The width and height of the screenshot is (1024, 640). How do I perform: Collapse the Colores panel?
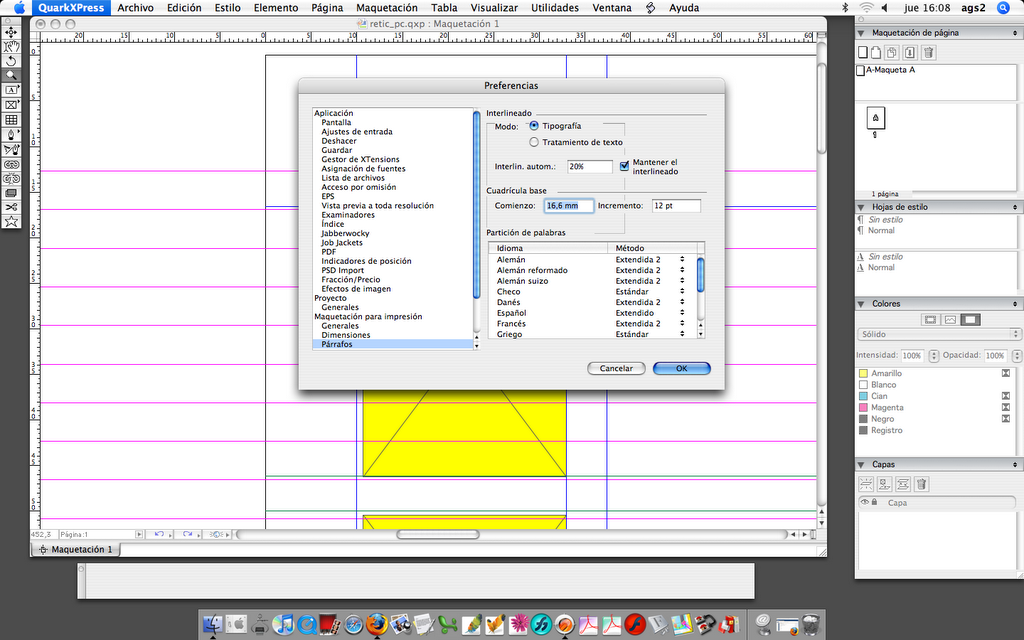861,304
